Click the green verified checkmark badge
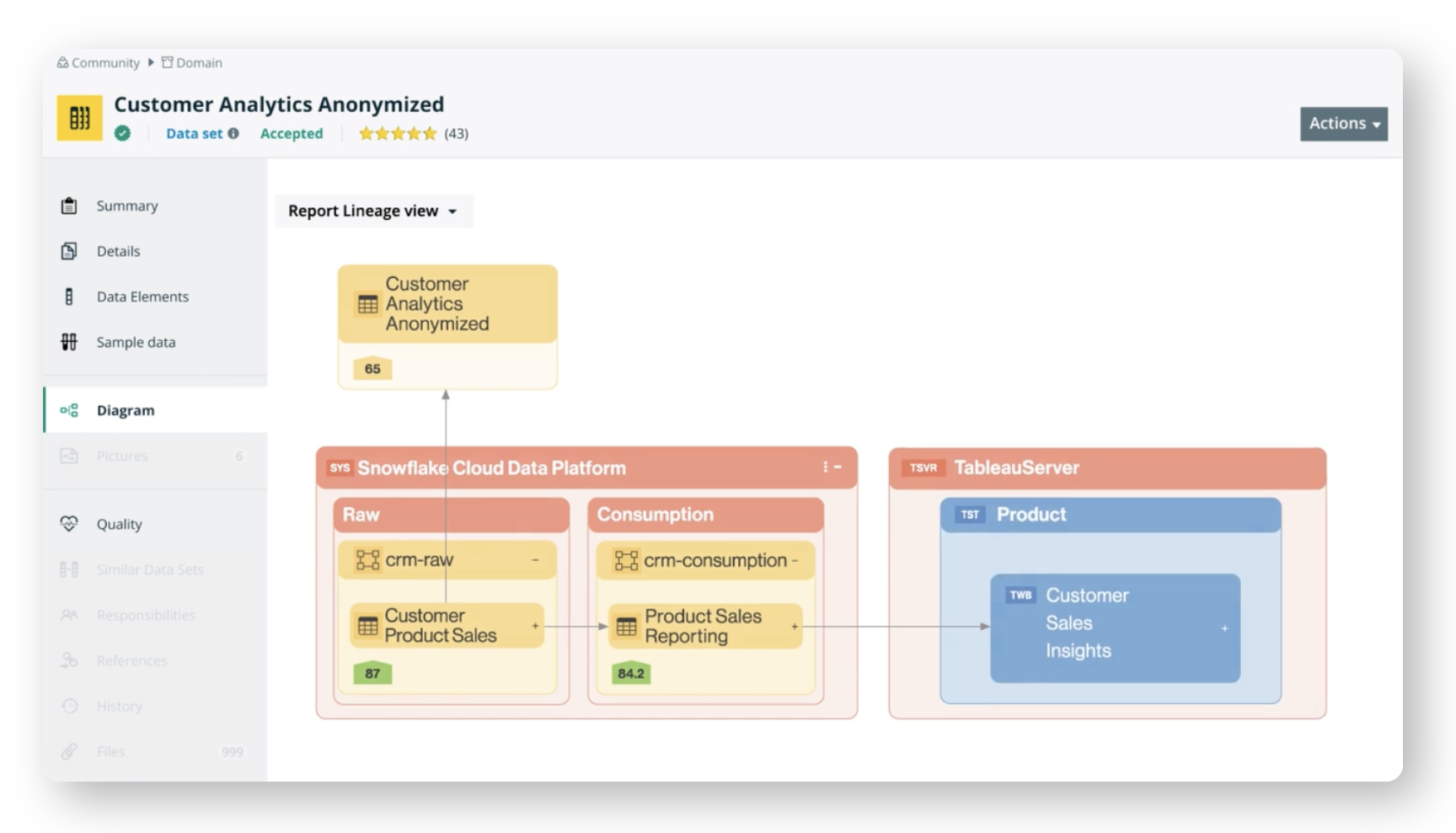 tap(123, 133)
